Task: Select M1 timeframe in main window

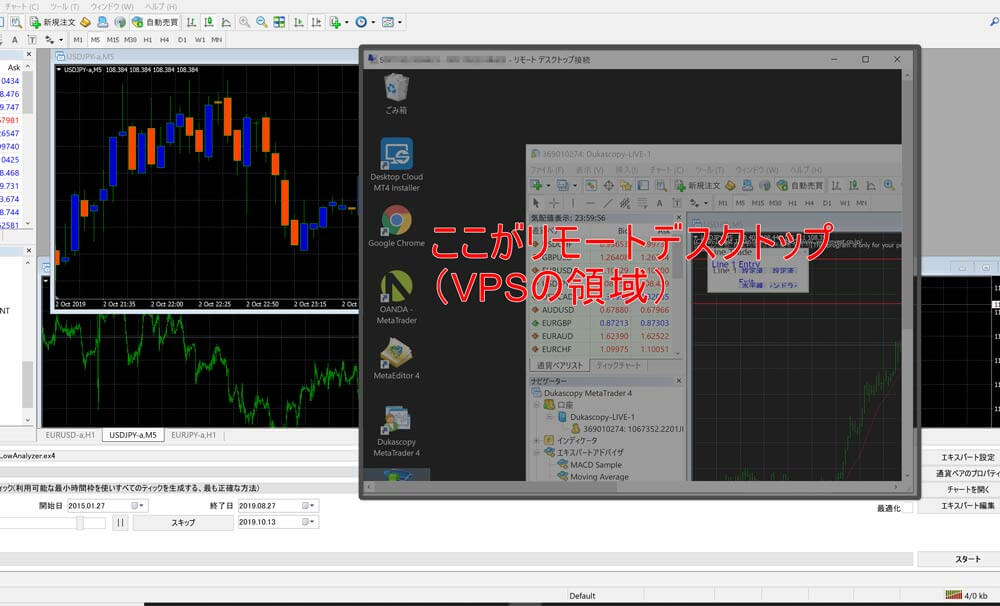Action: 78,40
